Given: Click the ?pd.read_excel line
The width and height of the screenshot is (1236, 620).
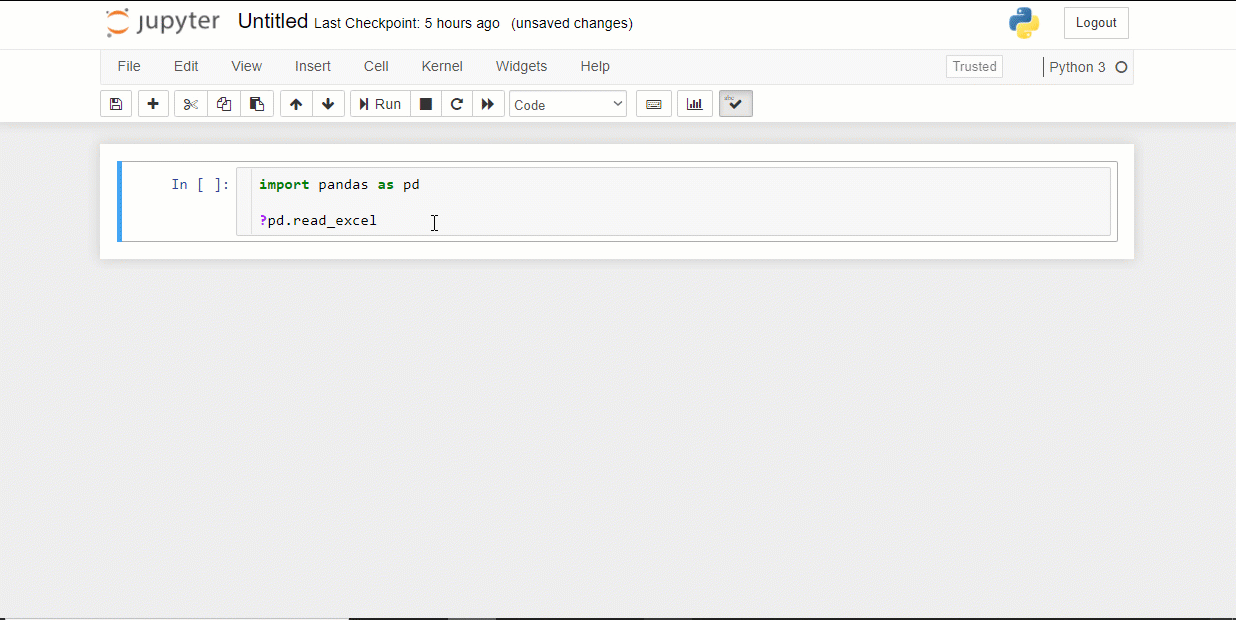Looking at the screenshot, I should [x=318, y=220].
